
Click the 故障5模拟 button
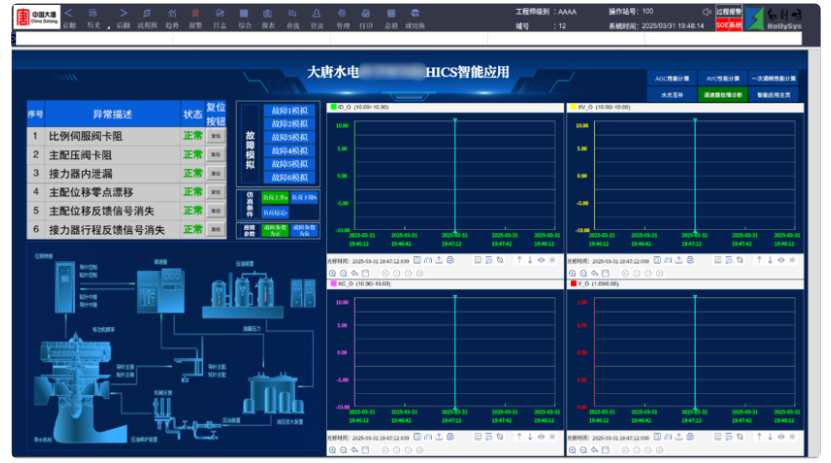pos(289,164)
